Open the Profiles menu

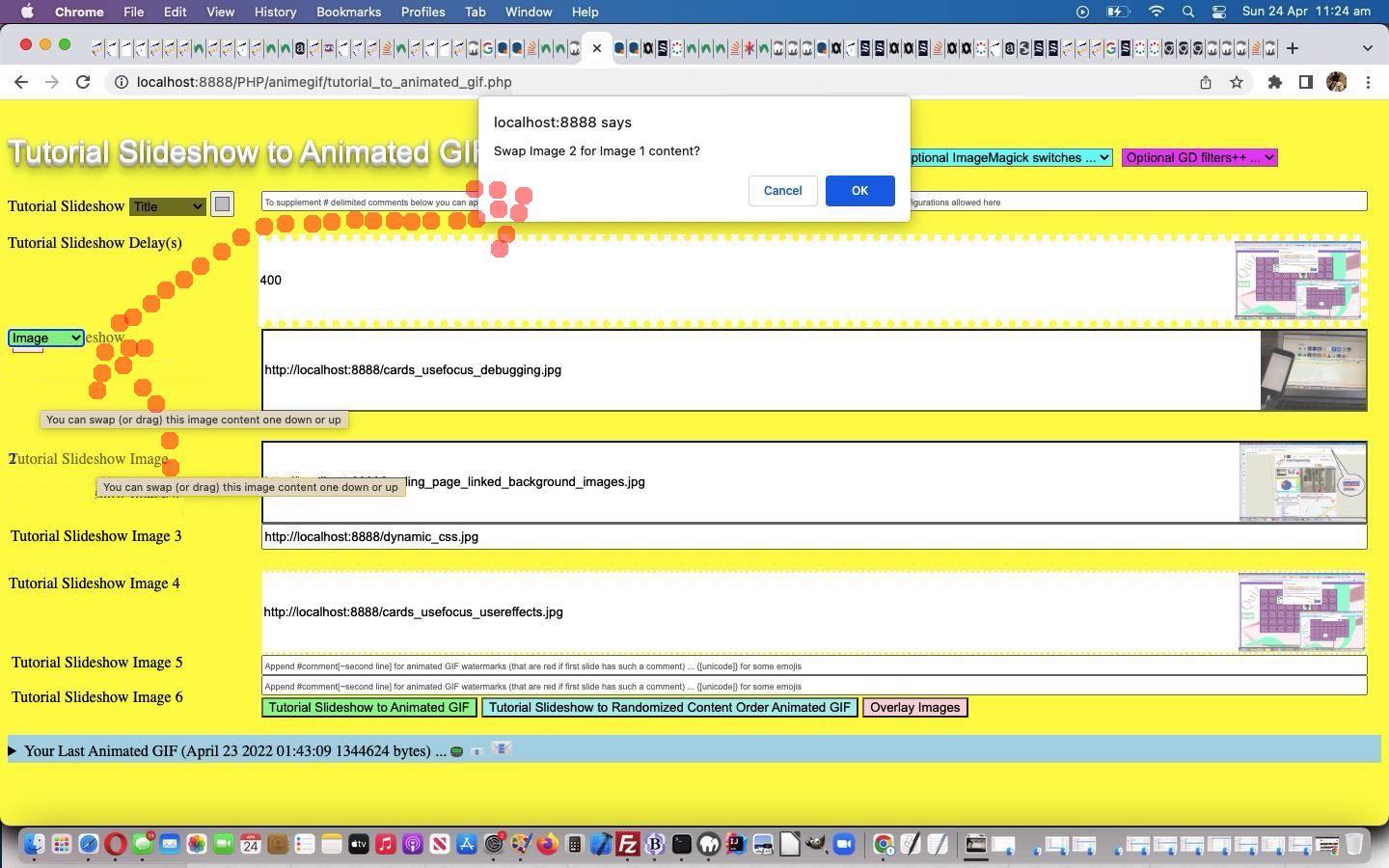pos(422,12)
